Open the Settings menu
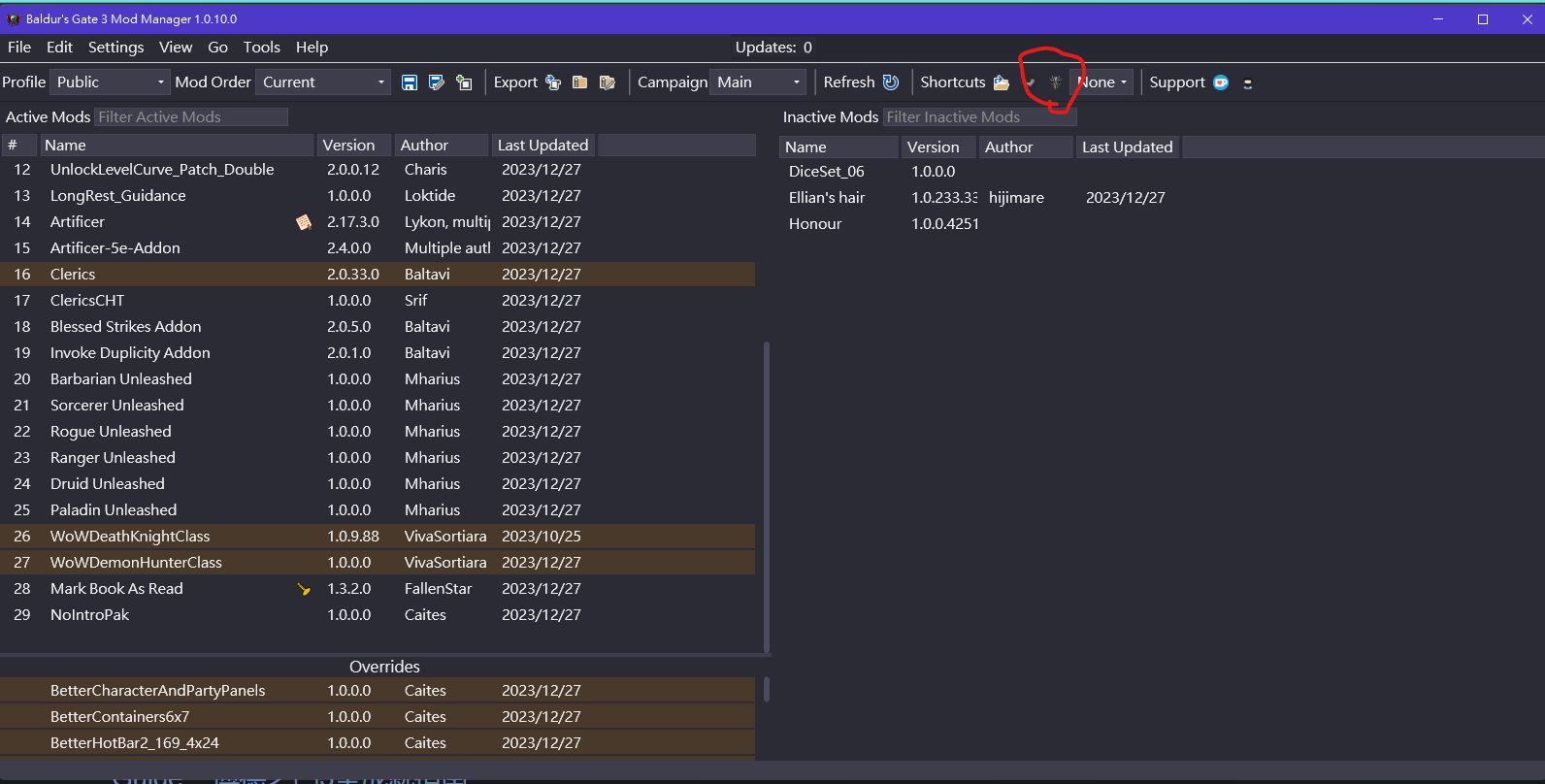Image resolution: width=1545 pixels, height=784 pixels. 115,48
